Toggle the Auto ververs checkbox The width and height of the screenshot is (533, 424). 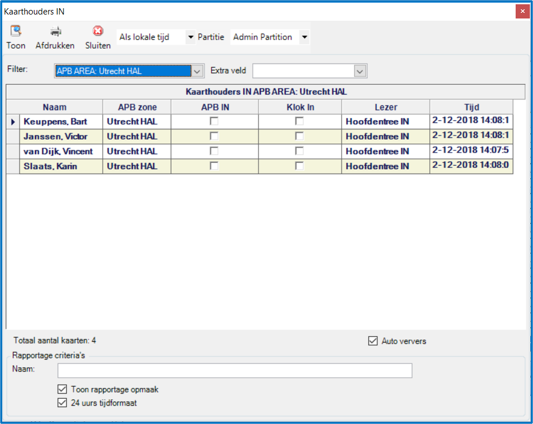(373, 341)
